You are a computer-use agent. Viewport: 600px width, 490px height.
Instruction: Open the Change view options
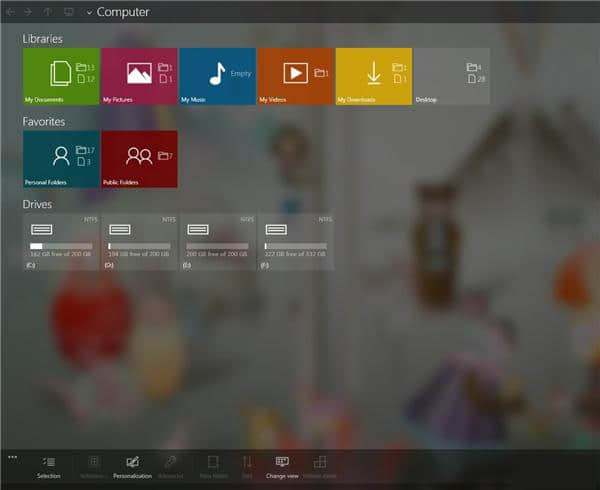[x=282, y=466]
